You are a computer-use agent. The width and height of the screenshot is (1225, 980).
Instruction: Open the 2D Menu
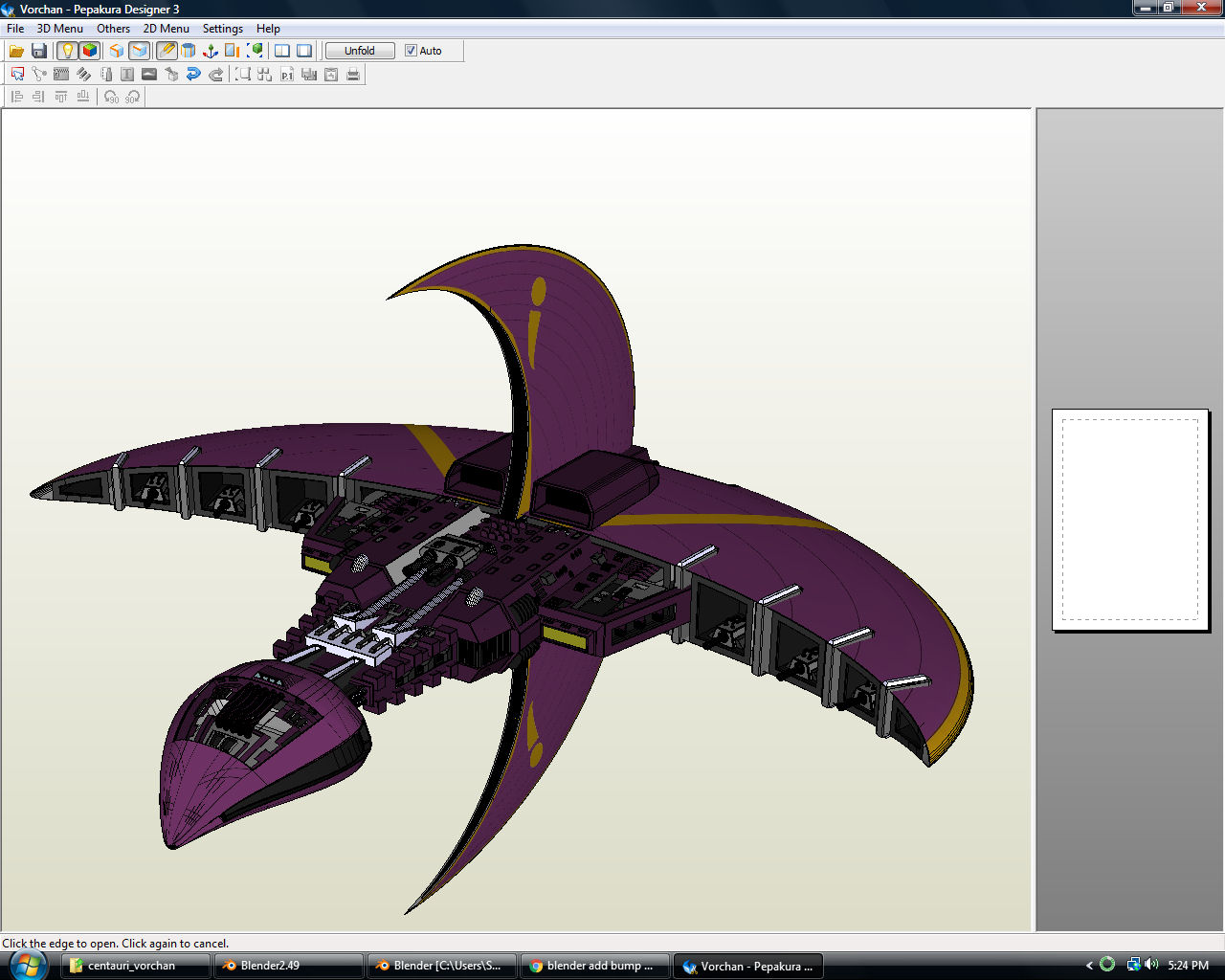pos(167,29)
